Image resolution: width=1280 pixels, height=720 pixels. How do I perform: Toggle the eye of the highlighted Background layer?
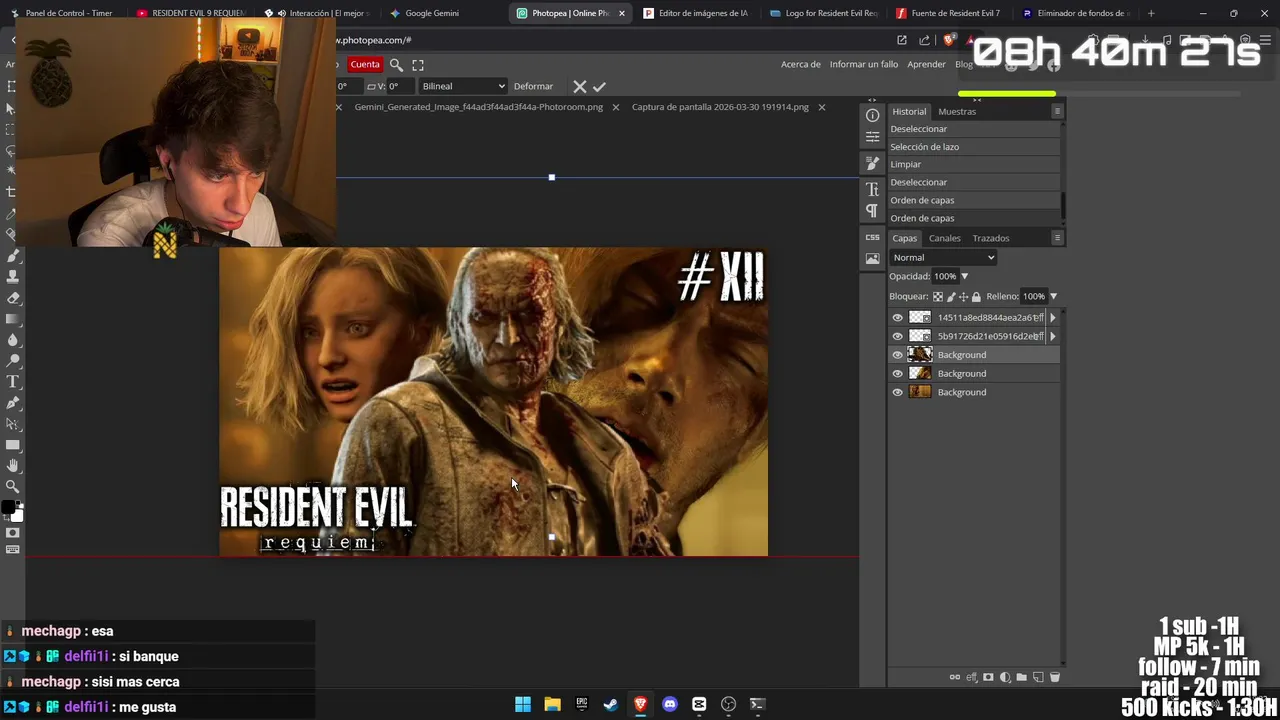[x=897, y=355]
